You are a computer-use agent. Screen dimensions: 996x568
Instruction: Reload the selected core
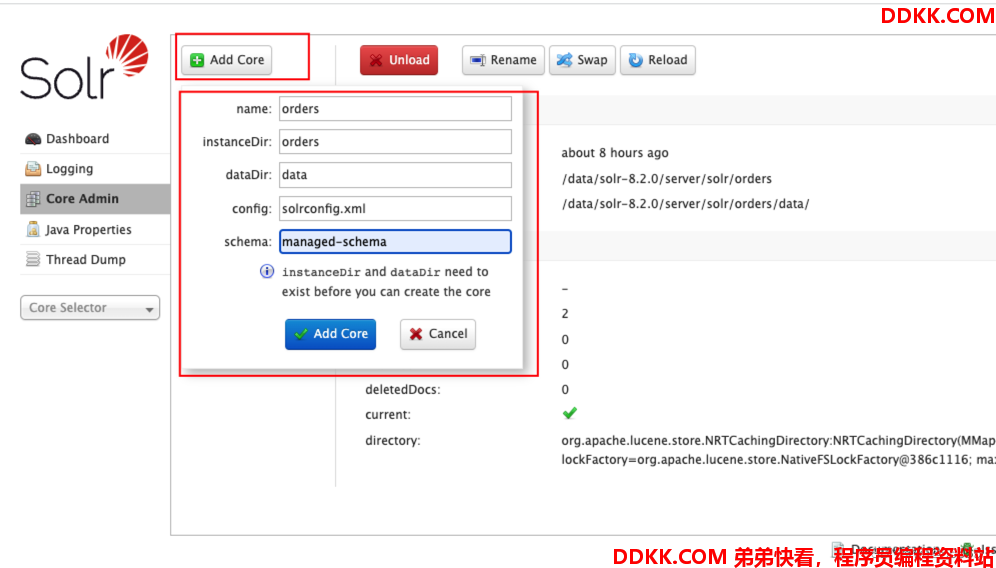tap(657, 60)
